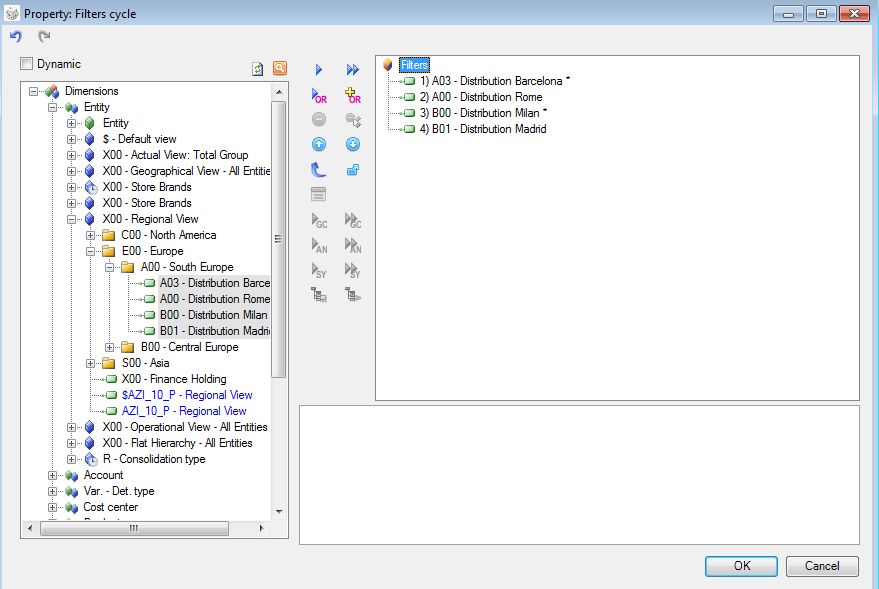Click the add with OR arrow icon
This screenshot has height=589, width=879.
[319, 95]
